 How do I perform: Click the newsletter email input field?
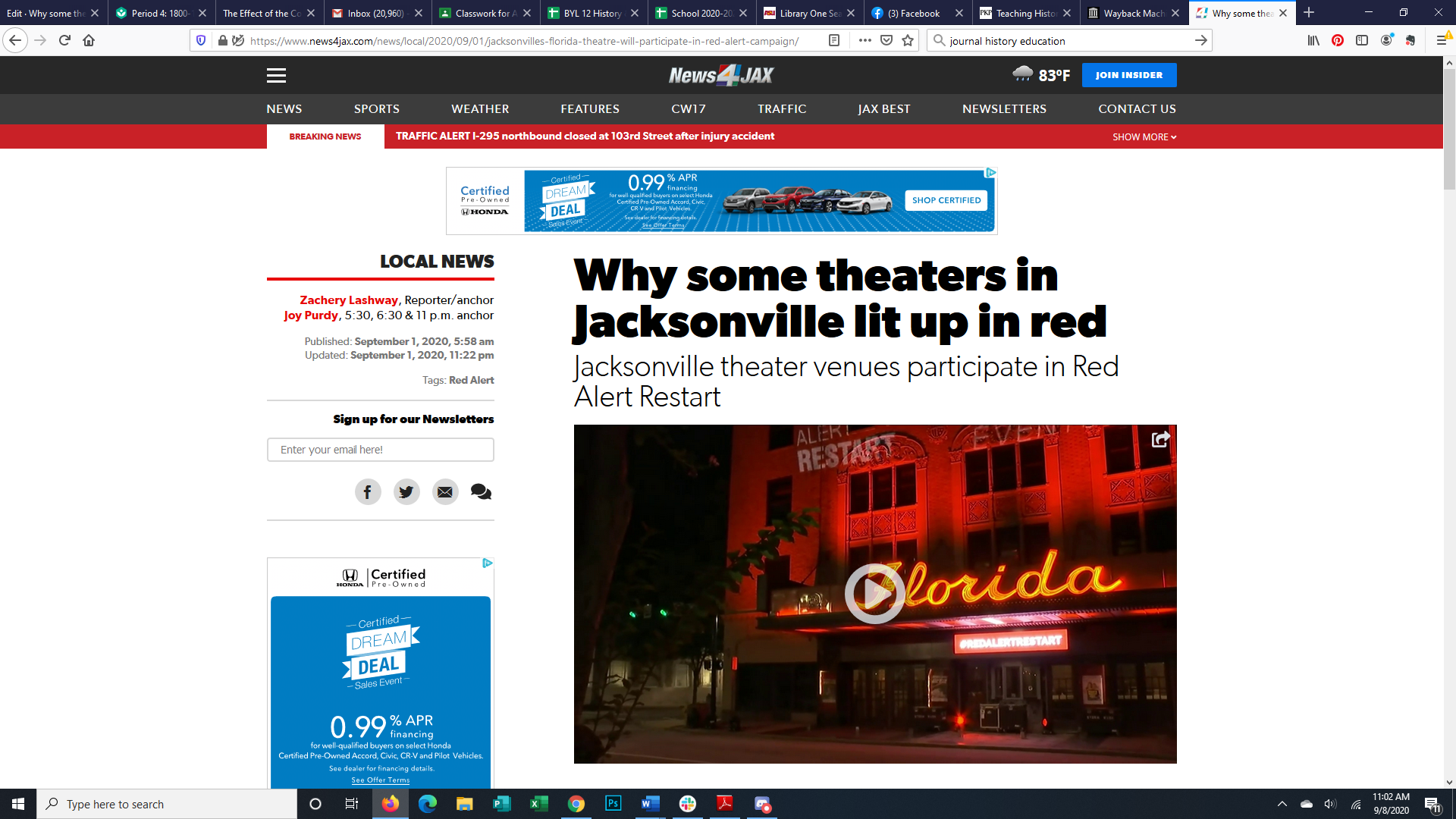point(381,450)
